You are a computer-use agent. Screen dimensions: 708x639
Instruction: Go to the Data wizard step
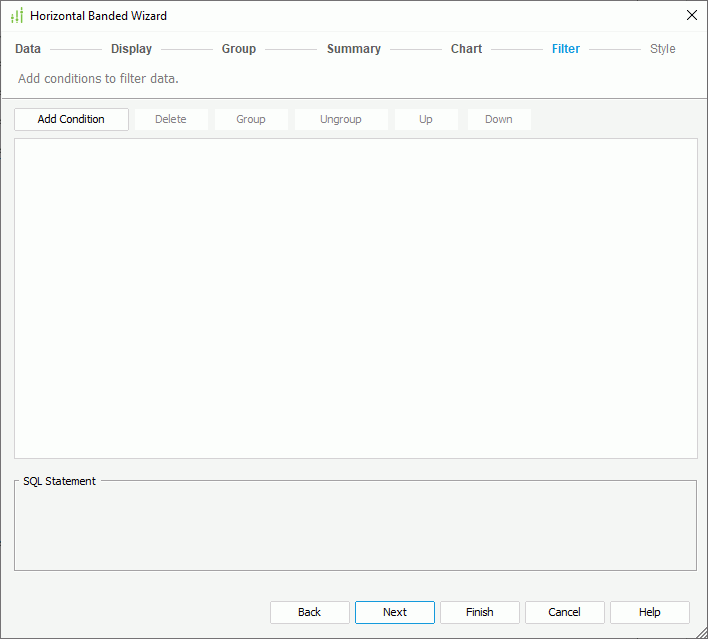(x=28, y=49)
